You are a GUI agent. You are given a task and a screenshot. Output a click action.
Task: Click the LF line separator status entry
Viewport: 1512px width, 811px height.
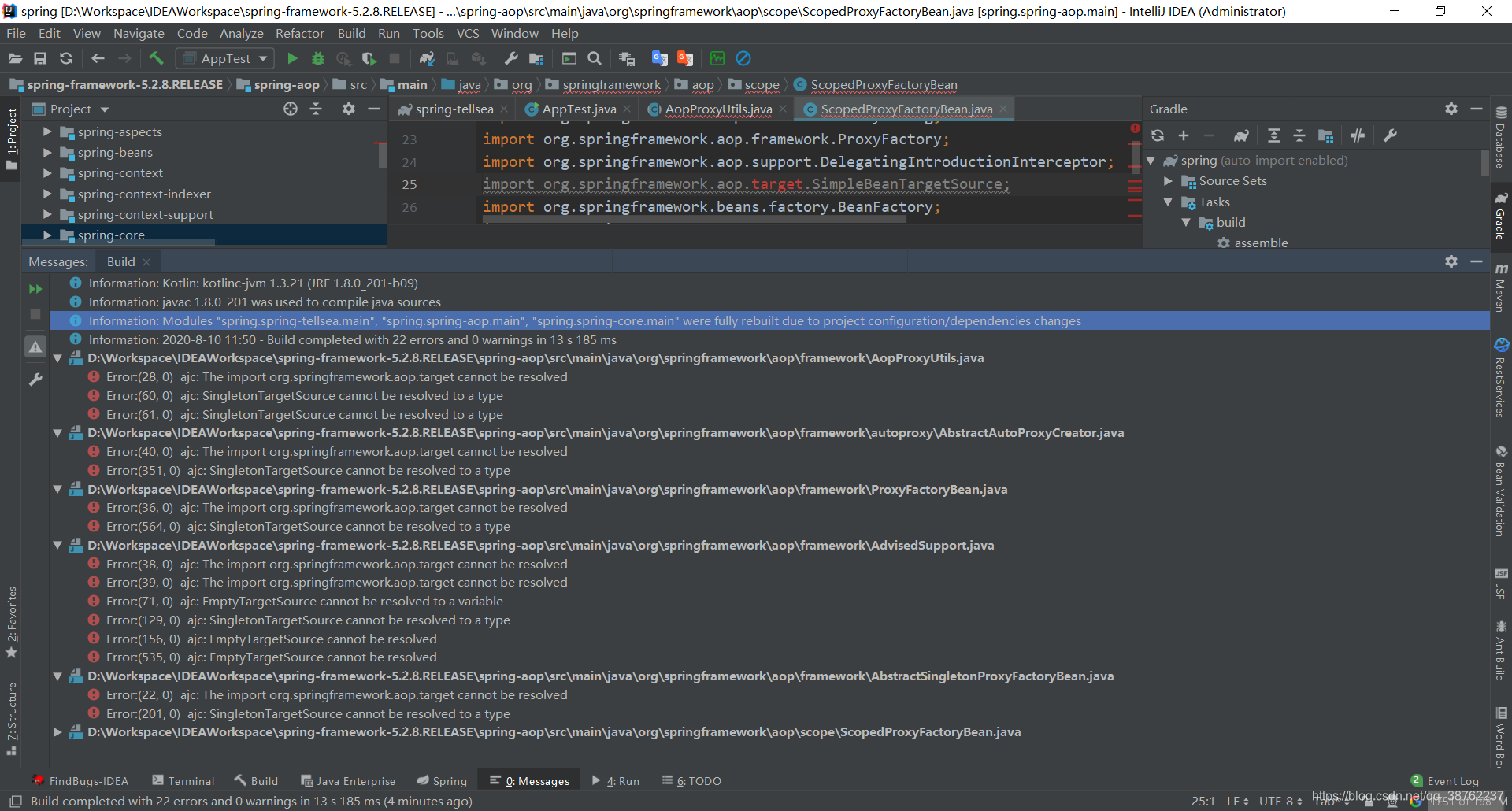point(1237,801)
